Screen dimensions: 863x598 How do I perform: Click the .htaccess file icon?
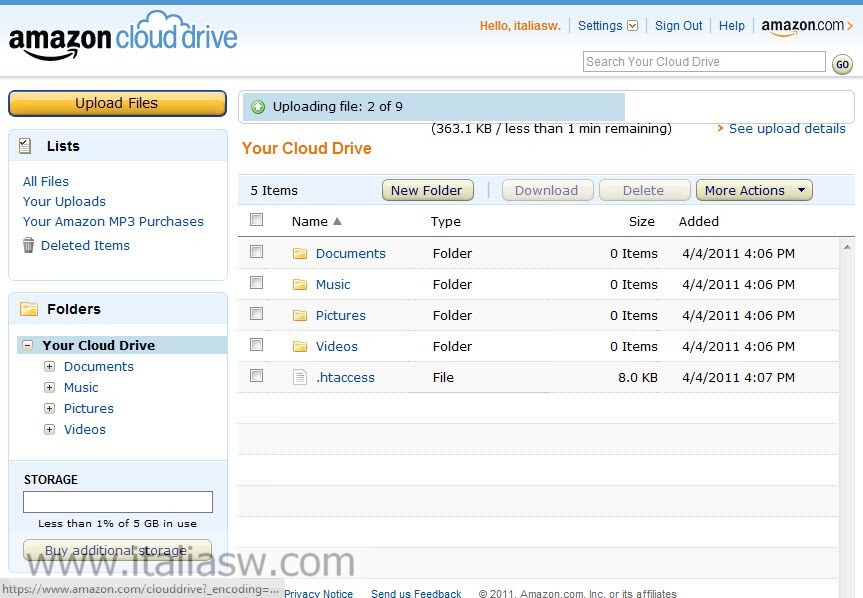300,377
